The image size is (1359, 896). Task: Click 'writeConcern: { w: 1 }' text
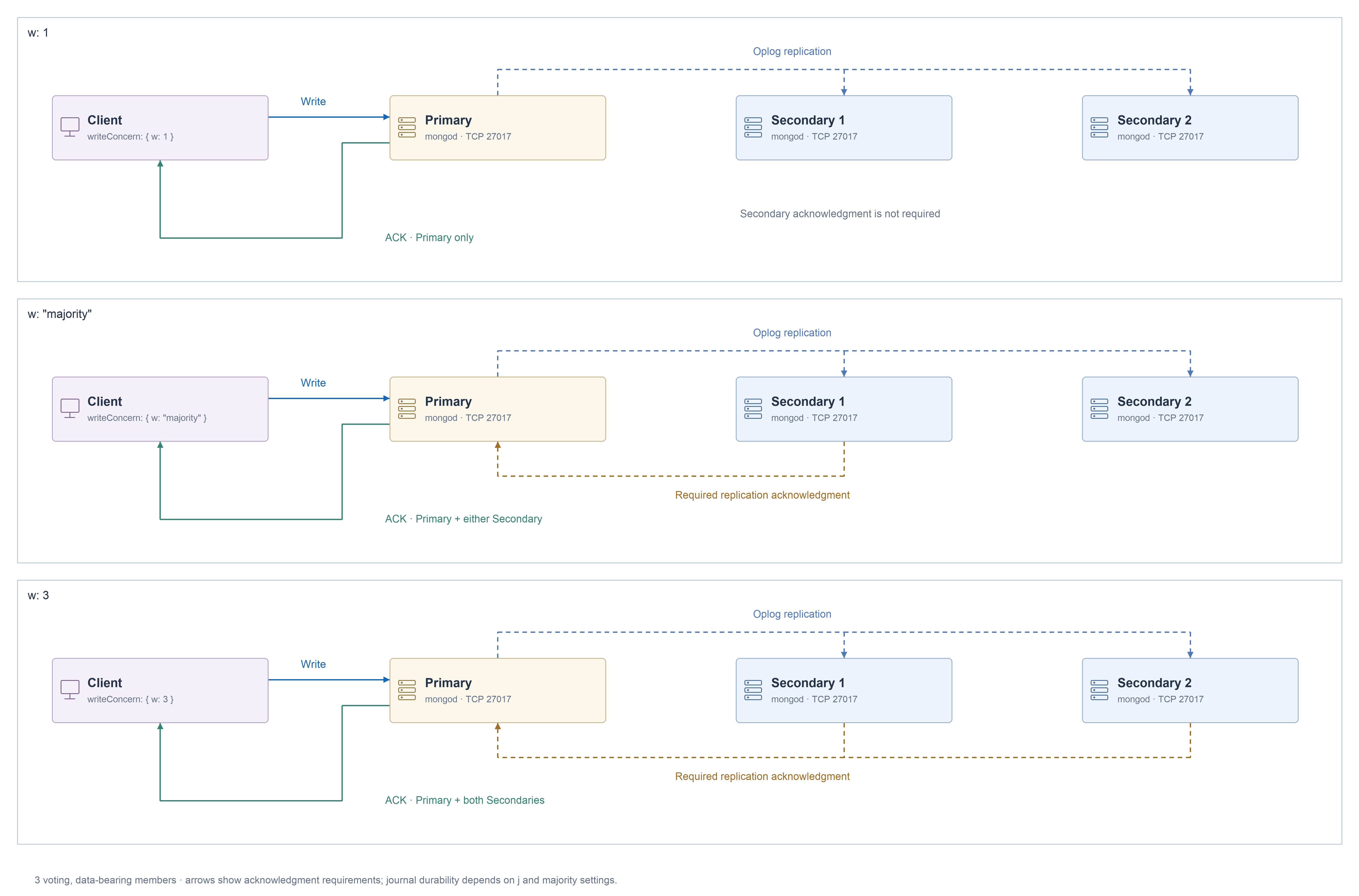coord(130,137)
